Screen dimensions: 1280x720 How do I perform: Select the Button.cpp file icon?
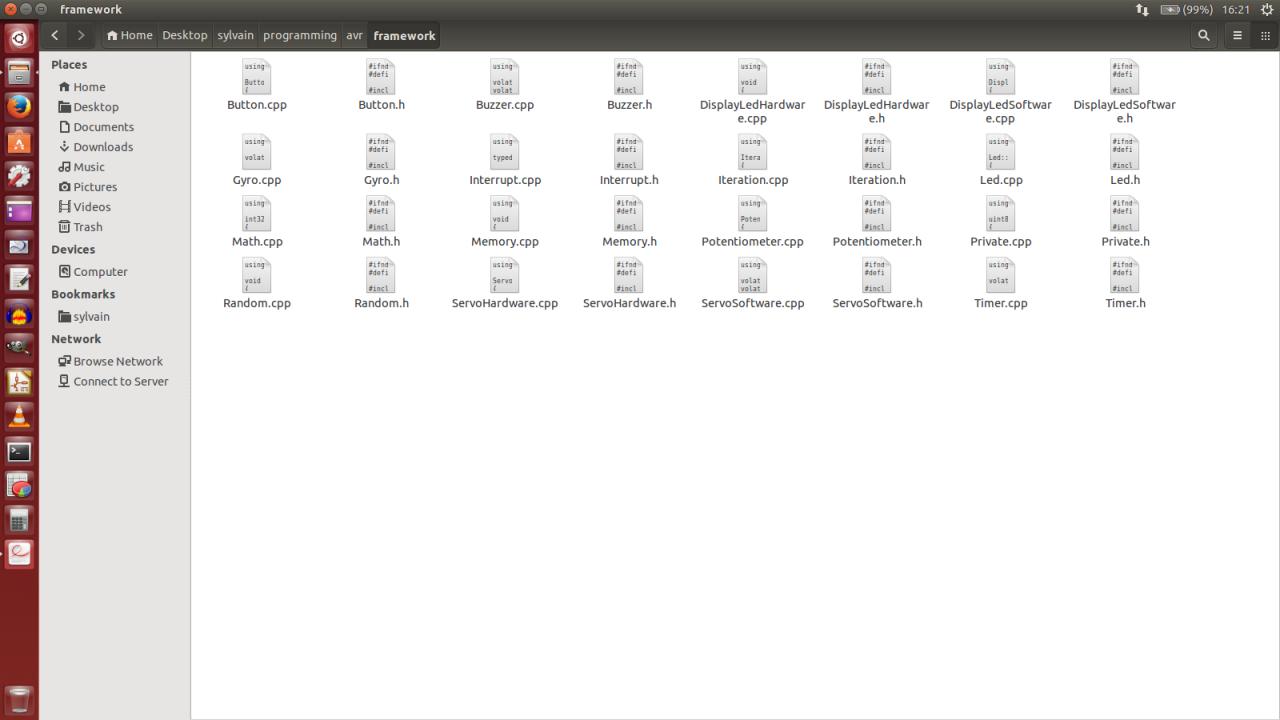[257, 77]
